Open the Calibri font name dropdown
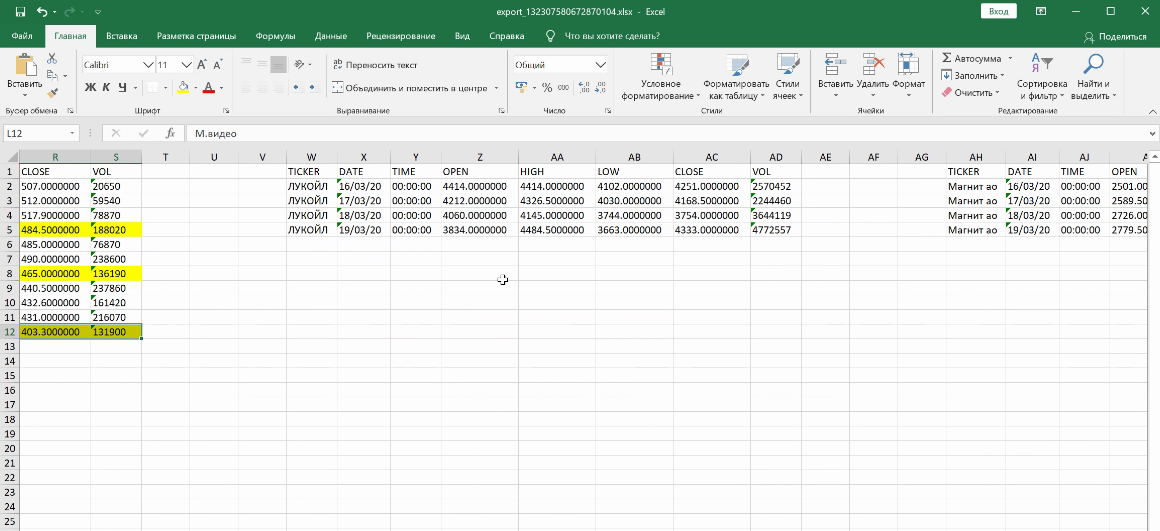This screenshot has height=531, width=1160. pos(148,64)
